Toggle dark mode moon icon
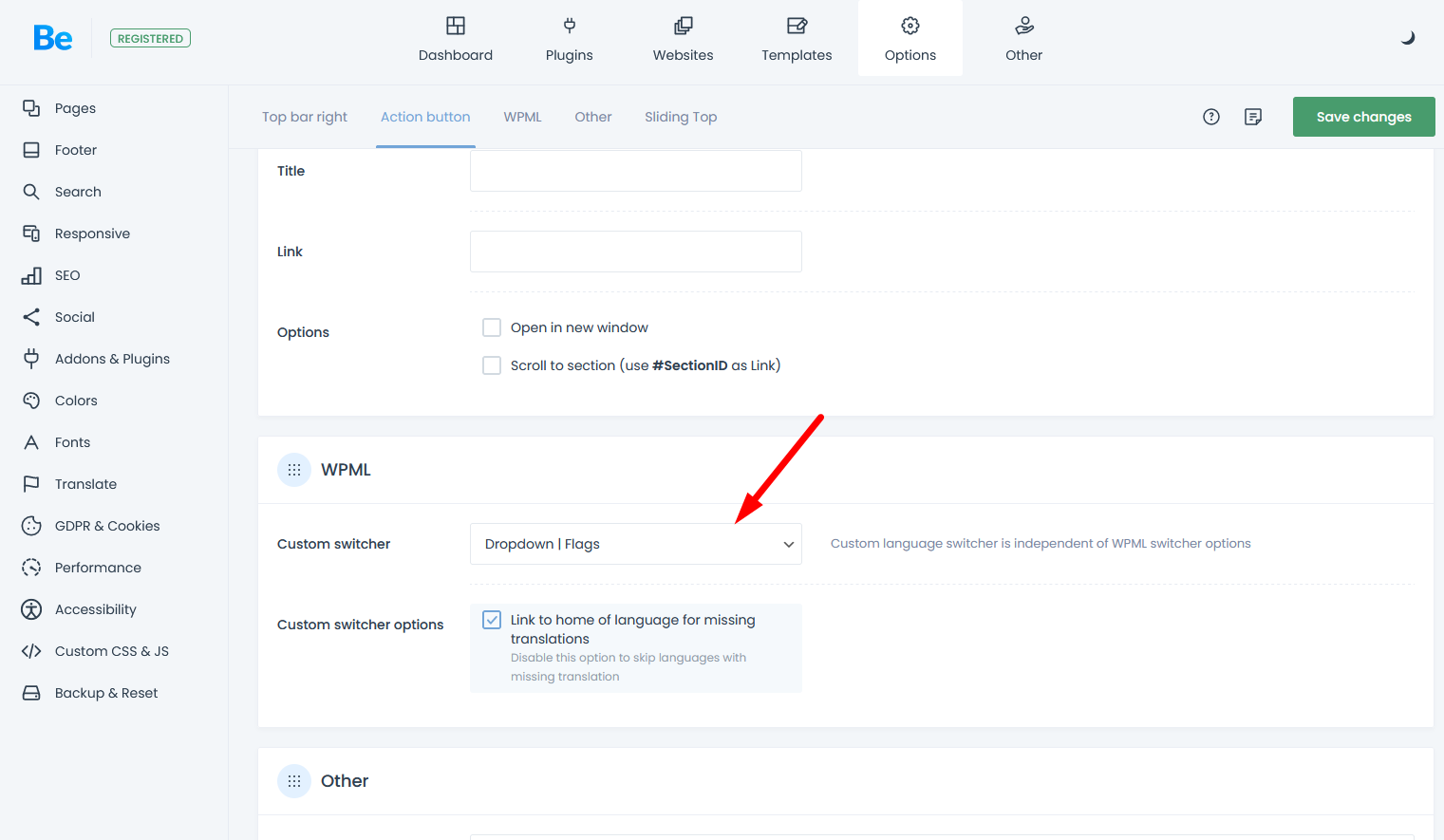The image size is (1444, 840). pos(1408,38)
